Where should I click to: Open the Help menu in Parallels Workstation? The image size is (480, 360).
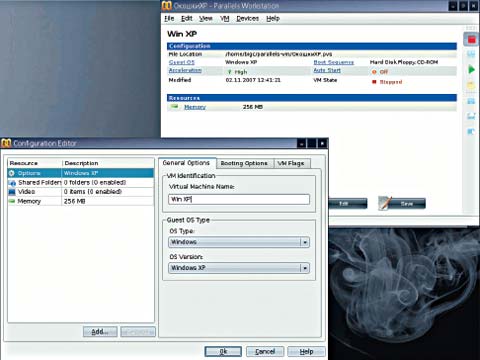pyautogui.click(x=273, y=19)
